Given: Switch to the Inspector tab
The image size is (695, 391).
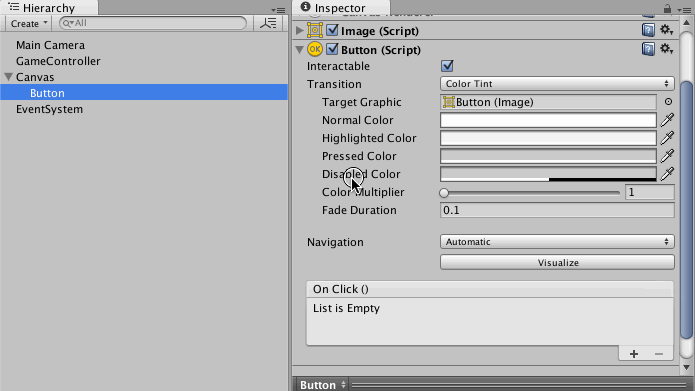Looking at the screenshot, I should click(340, 8).
